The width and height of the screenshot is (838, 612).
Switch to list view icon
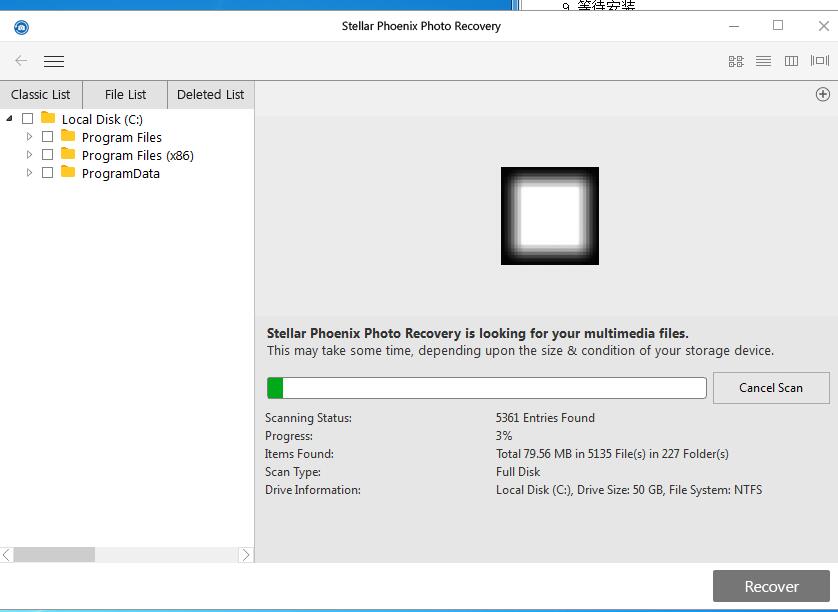pyautogui.click(x=763, y=61)
